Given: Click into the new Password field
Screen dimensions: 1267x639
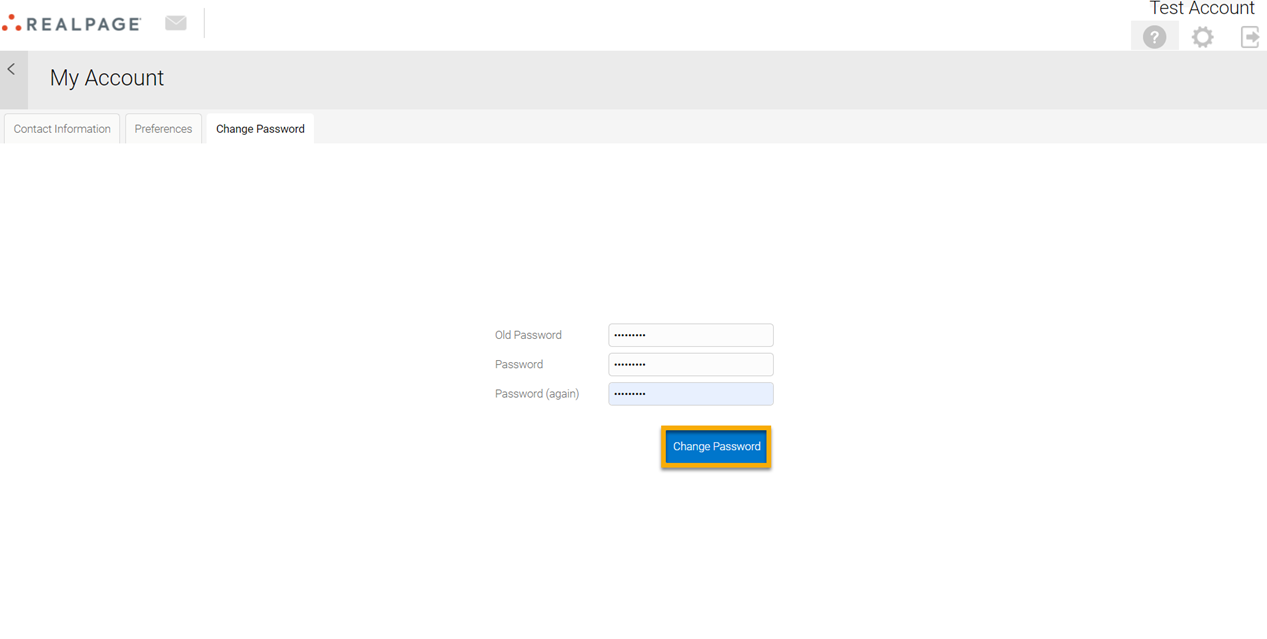Looking at the screenshot, I should [x=690, y=364].
